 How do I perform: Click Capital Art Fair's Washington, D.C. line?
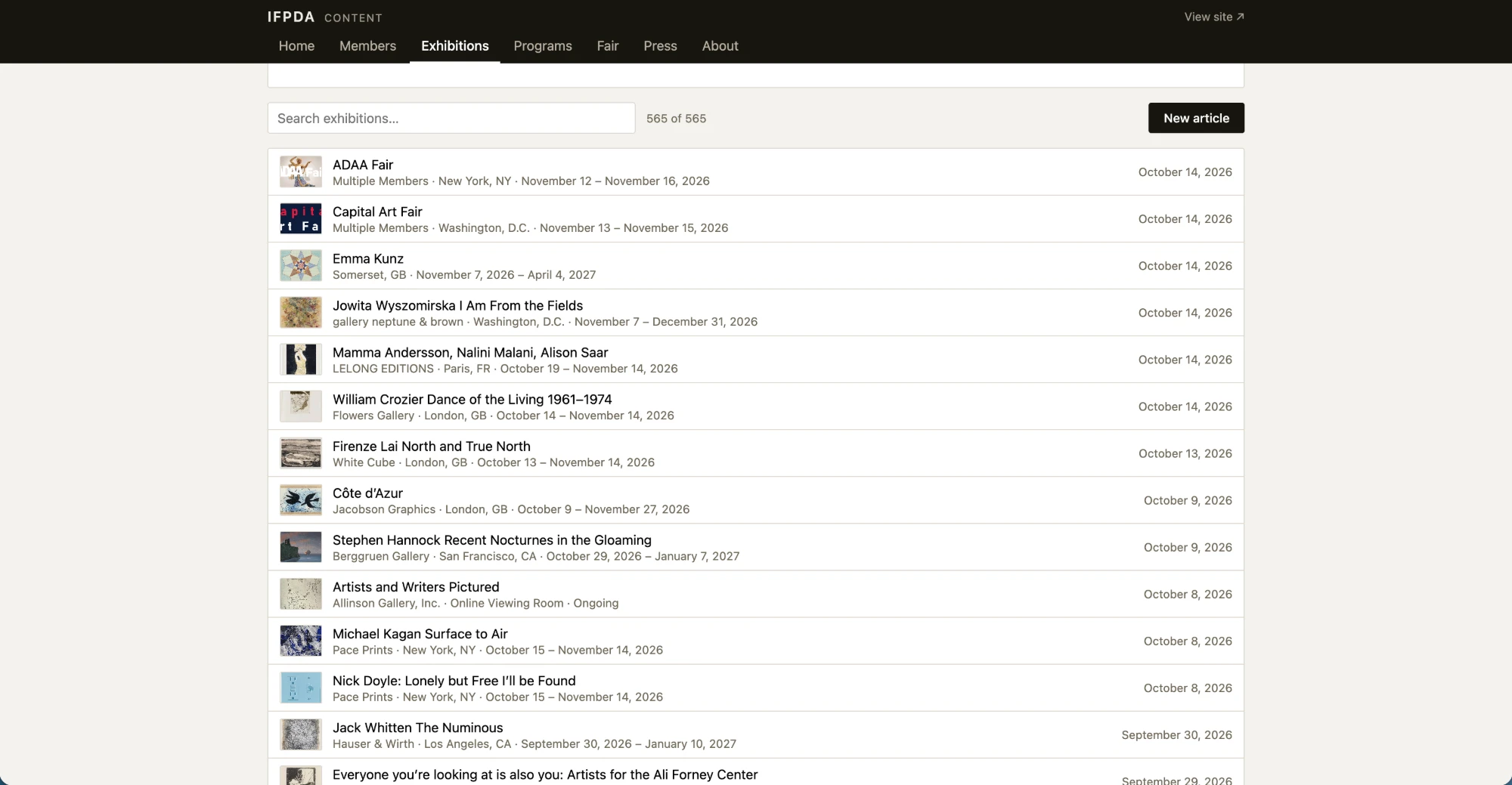tap(531, 227)
